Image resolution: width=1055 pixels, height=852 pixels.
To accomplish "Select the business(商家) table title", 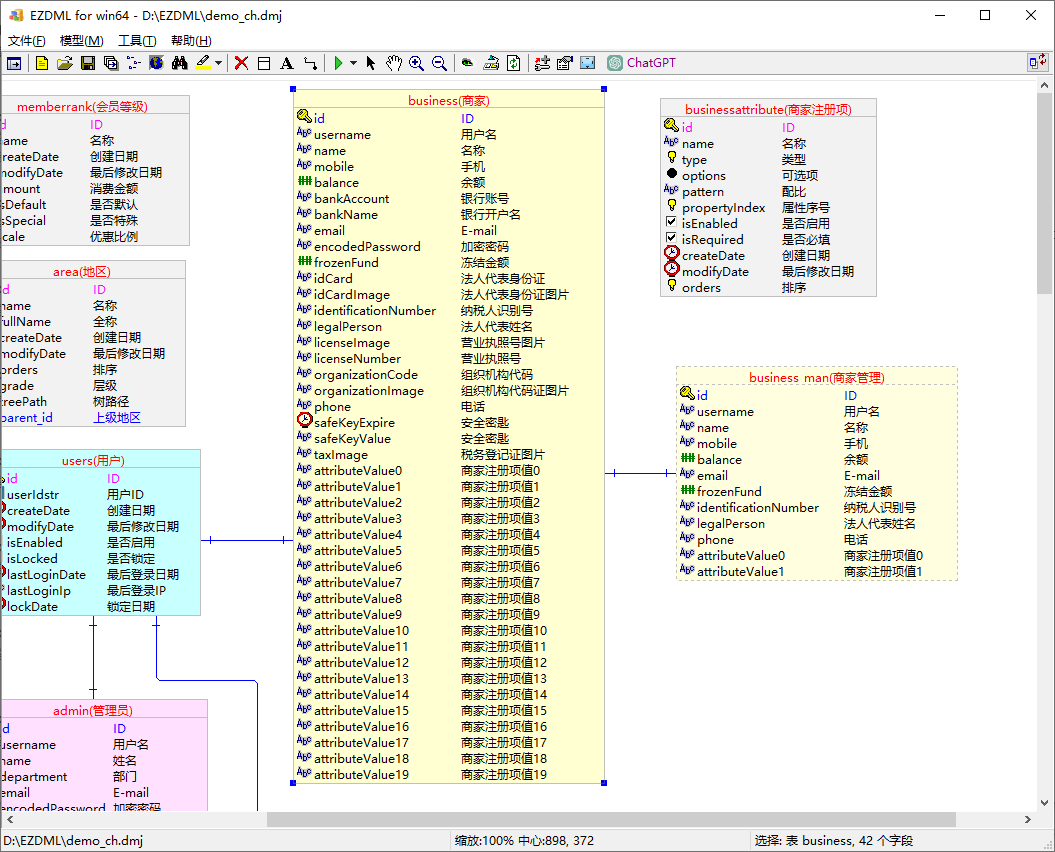I will (x=449, y=101).
